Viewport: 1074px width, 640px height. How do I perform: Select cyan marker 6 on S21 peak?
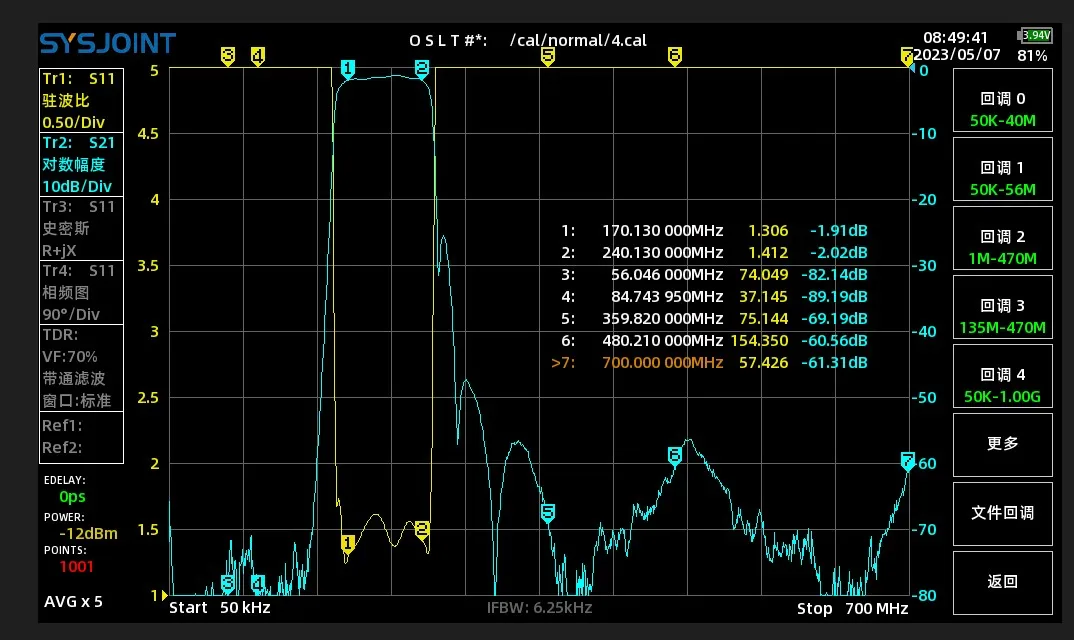coord(675,456)
